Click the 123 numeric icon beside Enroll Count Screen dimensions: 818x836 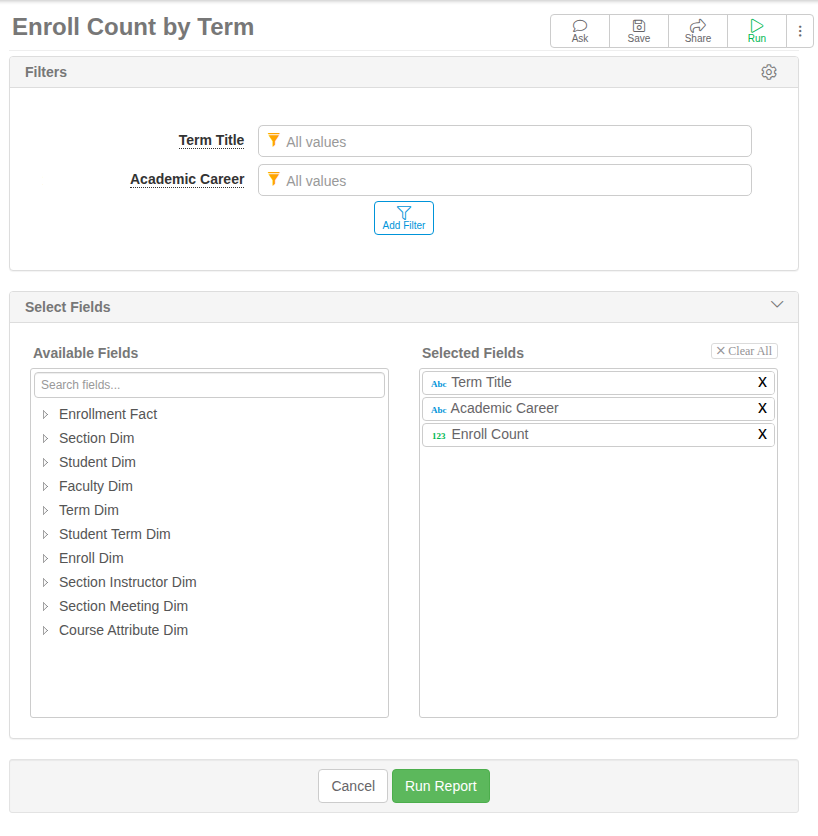click(438, 436)
